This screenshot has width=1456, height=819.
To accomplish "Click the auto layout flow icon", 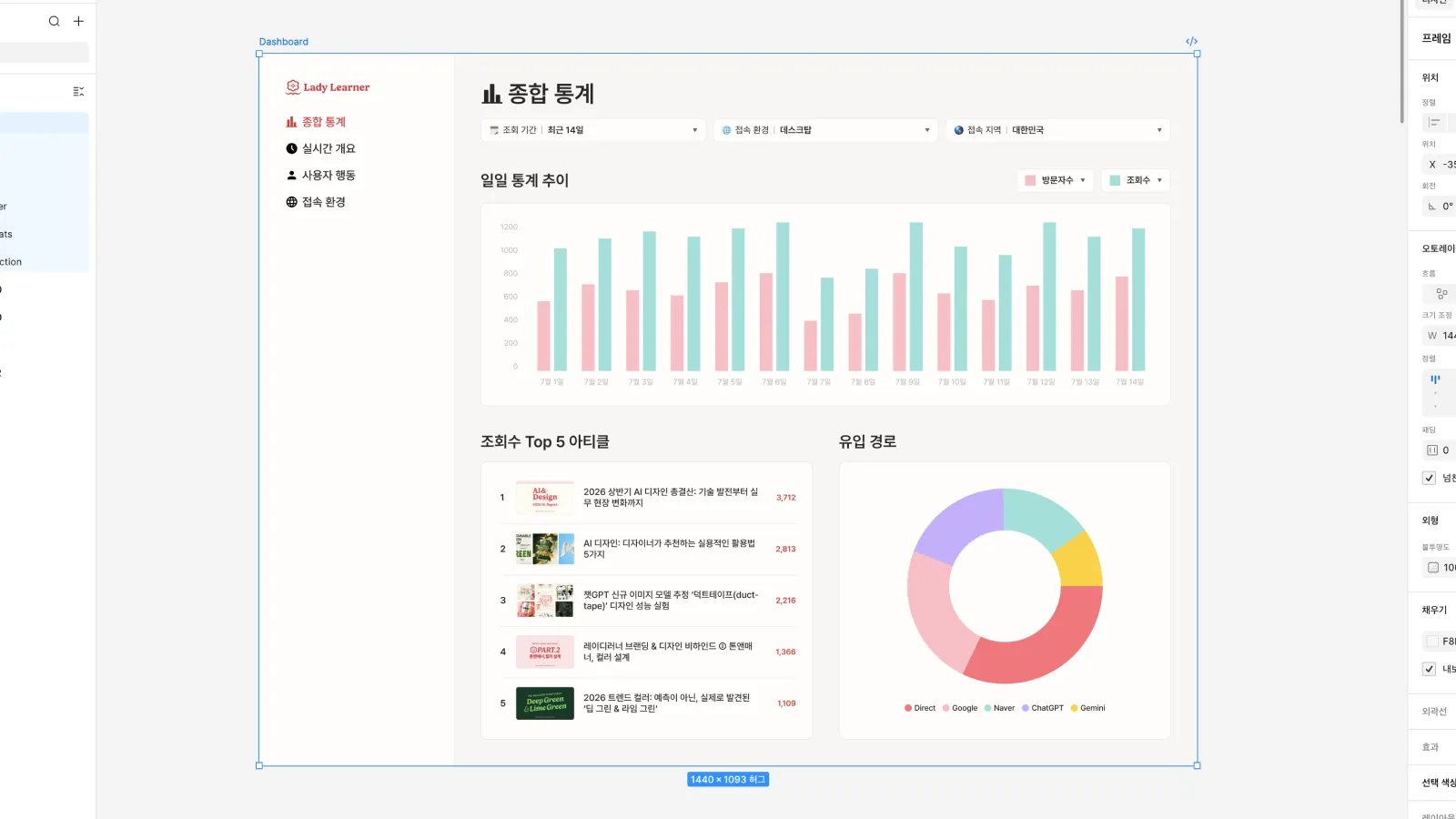I will 1441,294.
